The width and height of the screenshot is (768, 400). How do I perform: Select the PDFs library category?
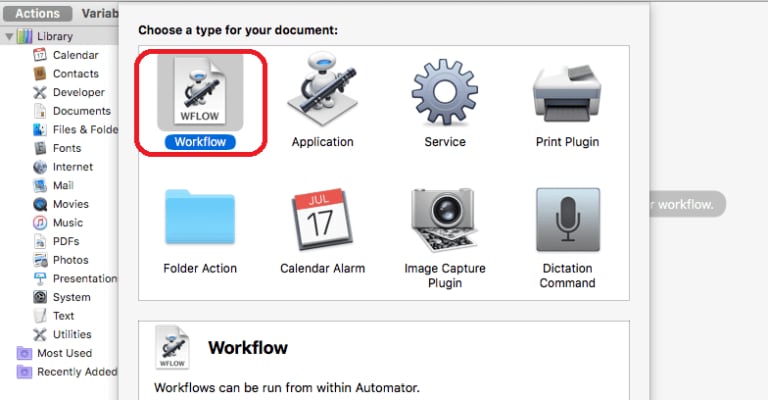coord(66,241)
